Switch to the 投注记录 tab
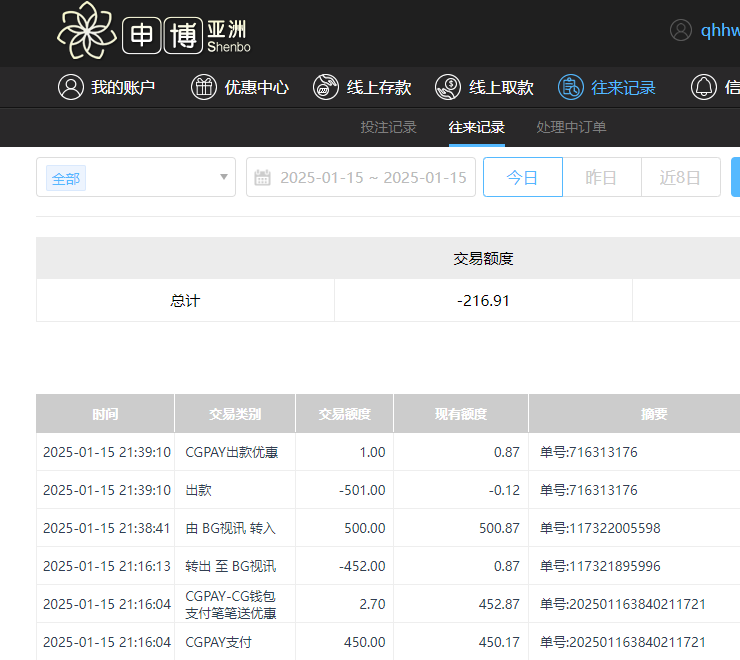Image resolution: width=740 pixels, height=660 pixels. click(x=388, y=127)
